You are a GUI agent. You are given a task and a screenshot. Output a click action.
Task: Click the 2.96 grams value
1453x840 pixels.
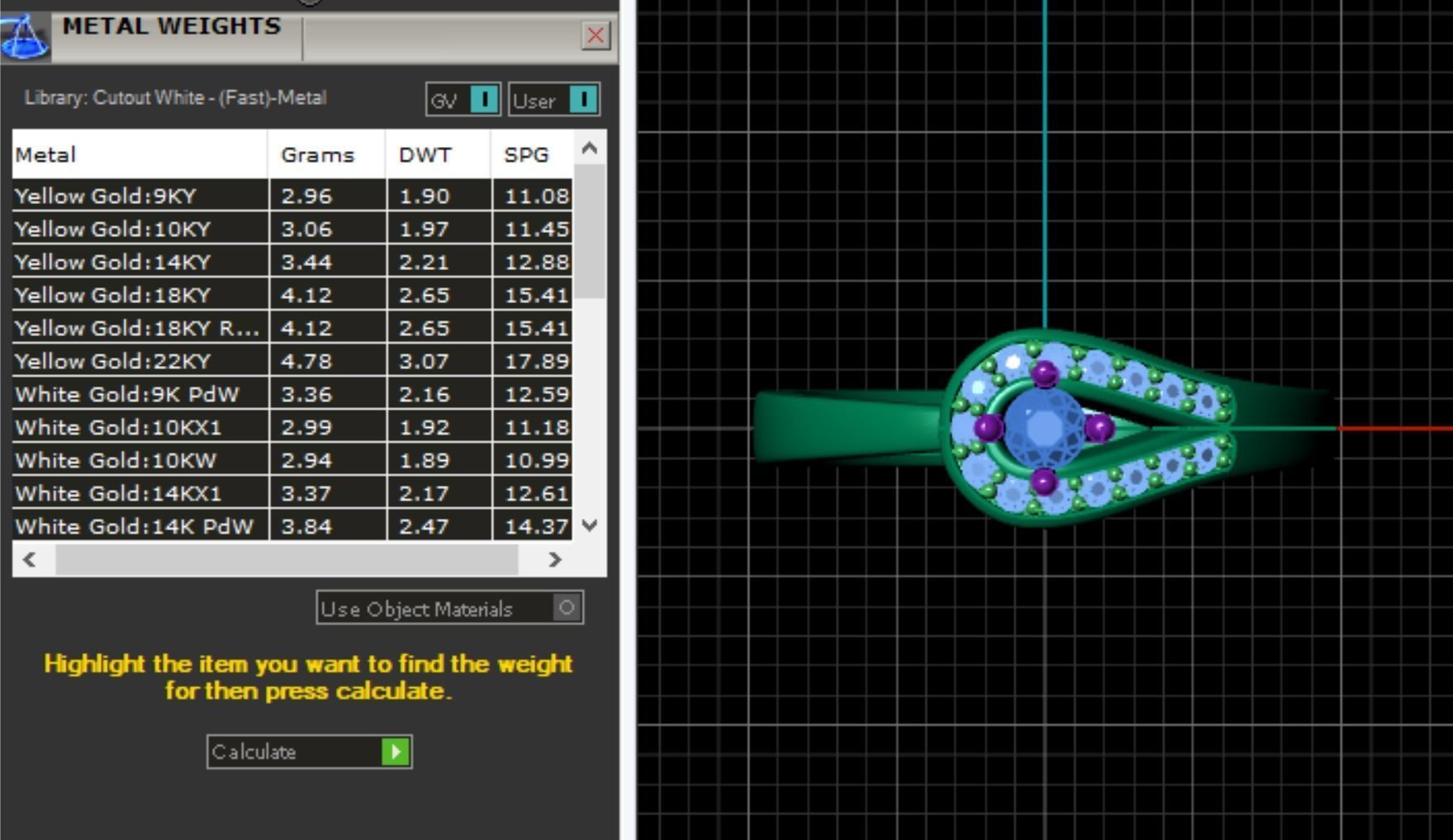306,196
